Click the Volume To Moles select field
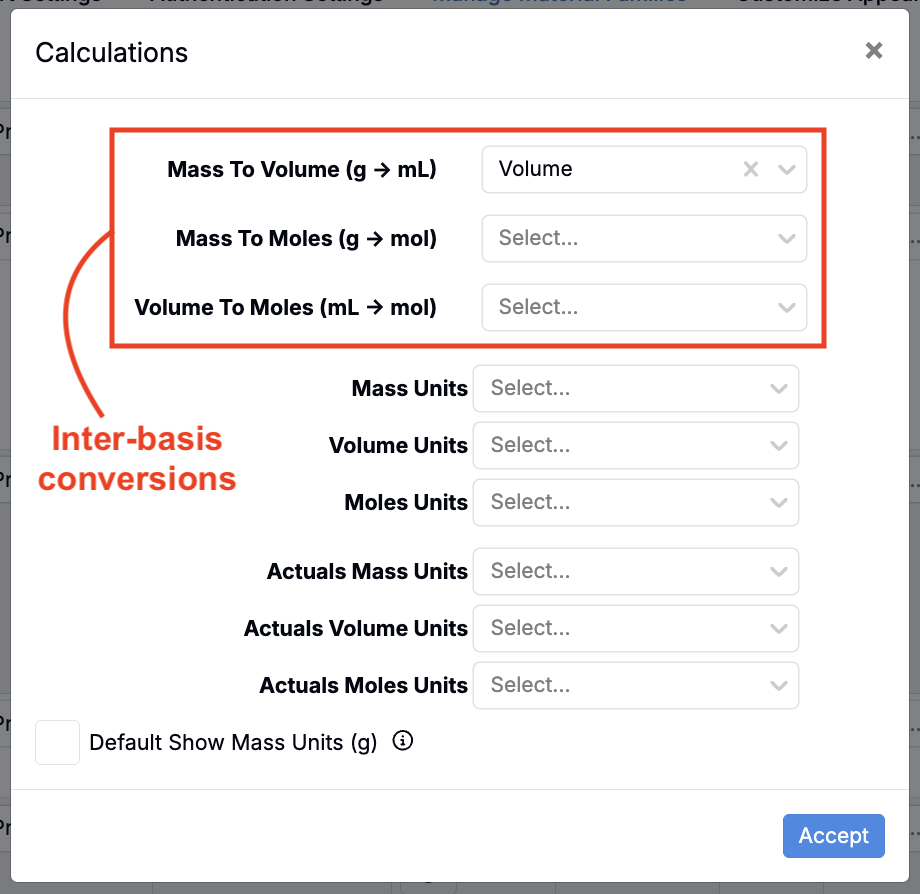This screenshot has height=894, width=920. (625, 308)
